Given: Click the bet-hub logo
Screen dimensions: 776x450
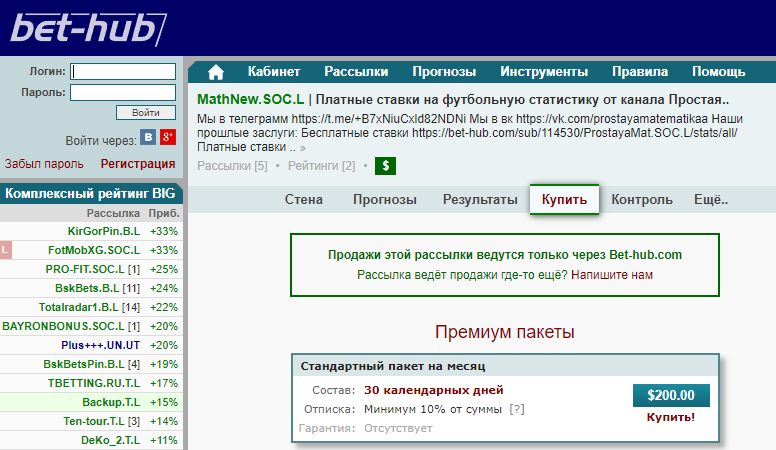Looking at the screenshot, I should point(89,28).
